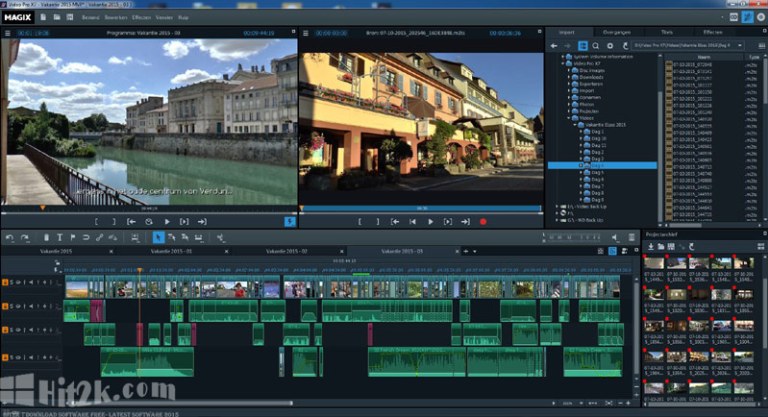Click the back arrow in media browser

[x=554, y=46]
